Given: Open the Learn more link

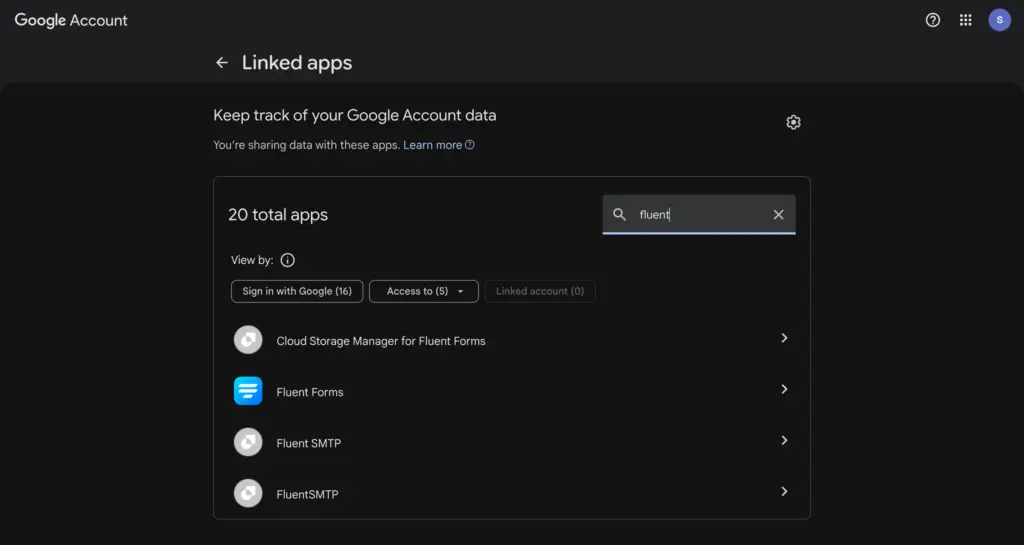Looking at the screenshot, I should 432,145.
